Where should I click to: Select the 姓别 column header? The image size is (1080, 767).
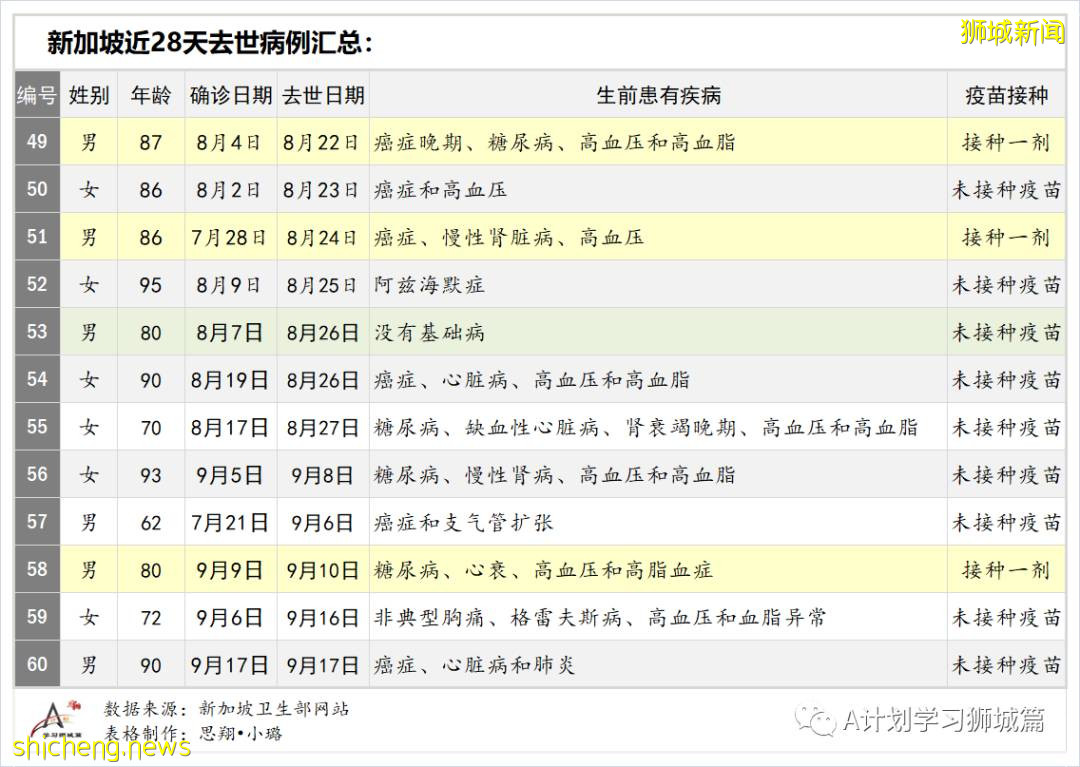(x=89, y=95)
